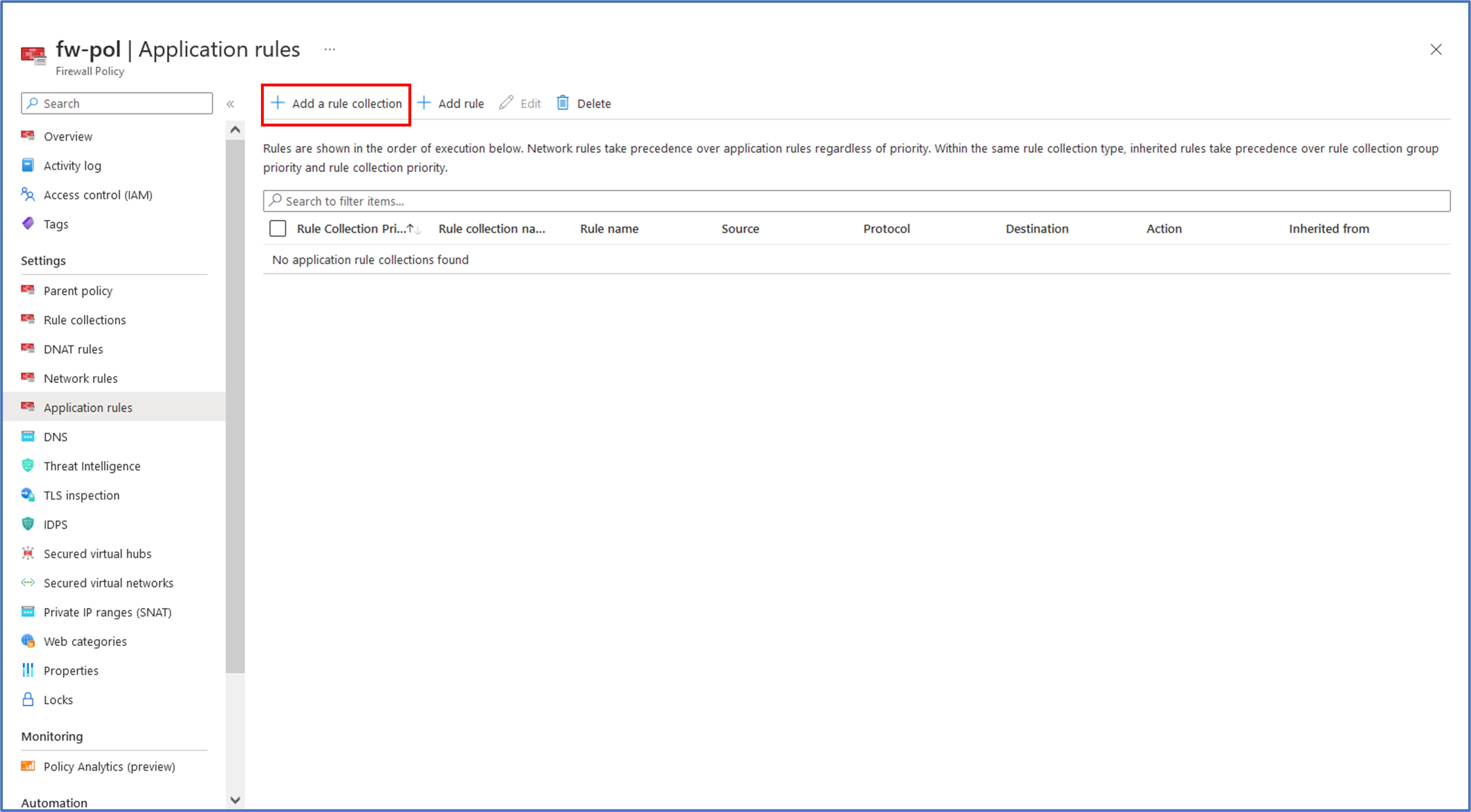Open the ellipsis menu next to page title
This screenshot has width=1471, height=812.
tap(330, 49)
